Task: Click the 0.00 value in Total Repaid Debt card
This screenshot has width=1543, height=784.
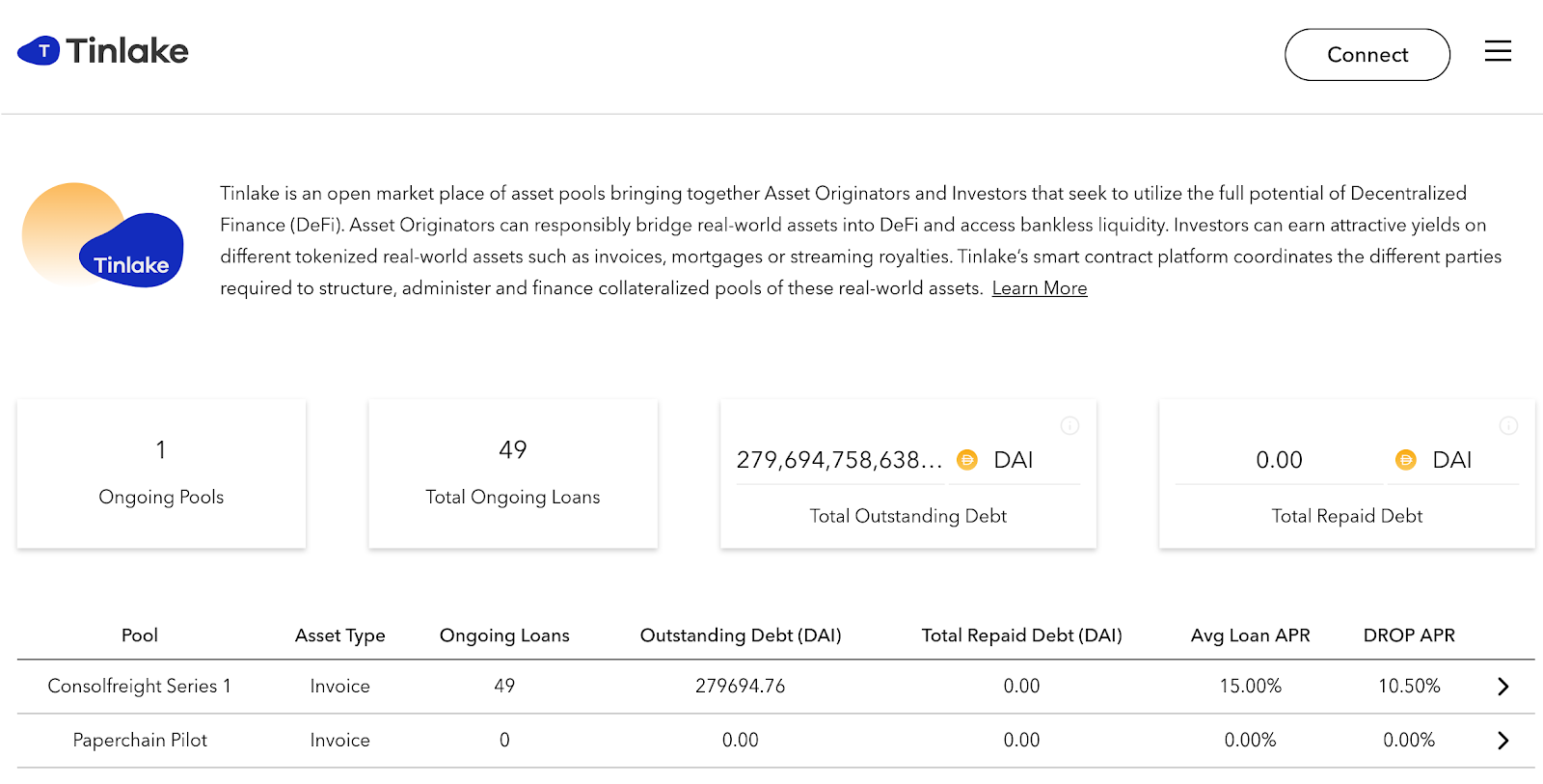Action: point(1279,460)
